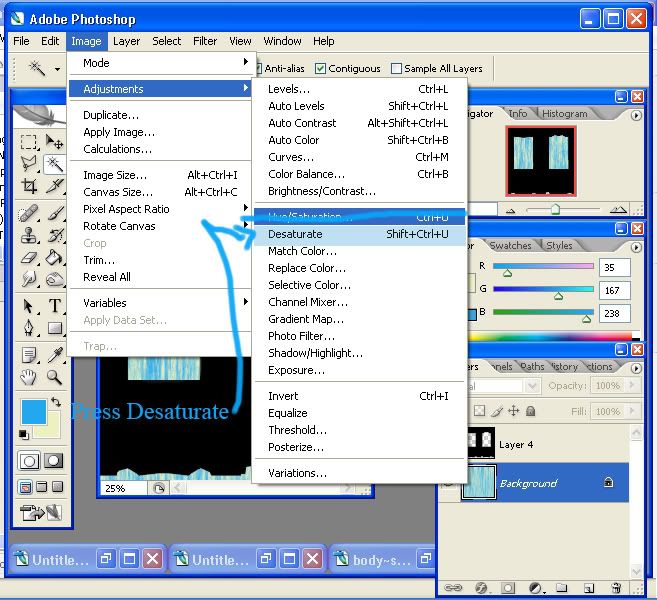The height and width of the screenshot is (600, 657).
Task: Select the Clone Stamp tool
Action: click(x=29, y=235)
